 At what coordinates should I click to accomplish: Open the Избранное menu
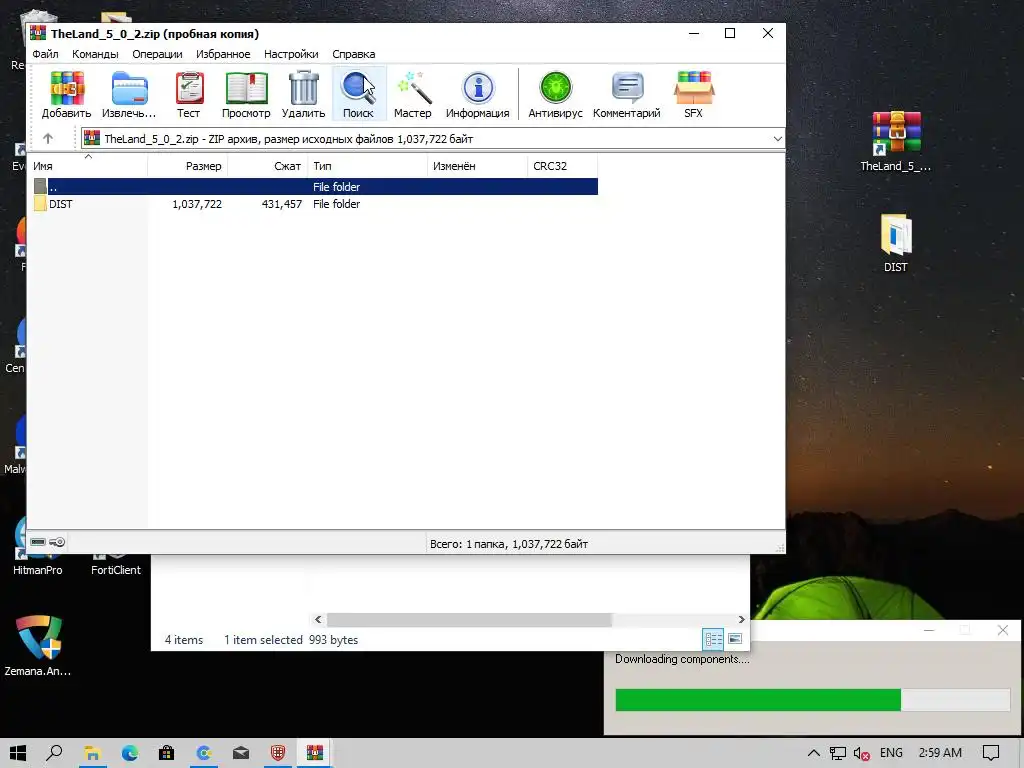(x=223, y=54)
